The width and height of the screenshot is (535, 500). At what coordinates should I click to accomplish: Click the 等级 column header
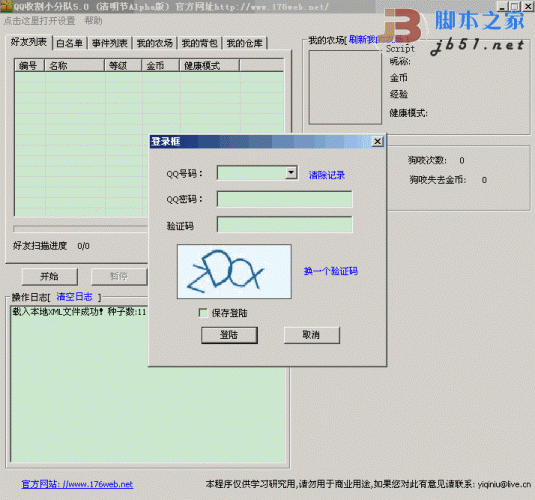pyautogui.click(x=123, y=66)
